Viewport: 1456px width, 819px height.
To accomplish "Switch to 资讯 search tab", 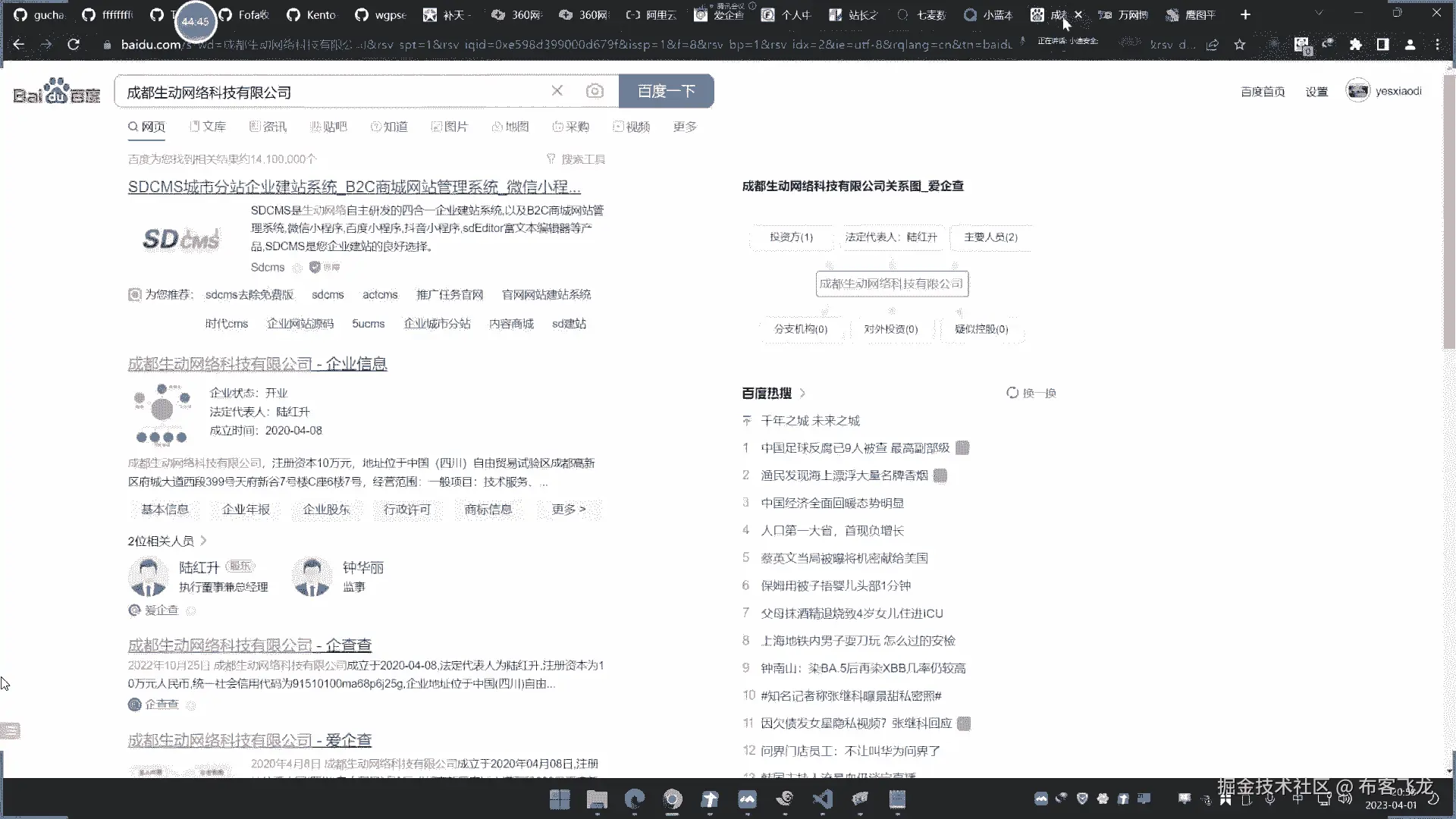I will point(268,127).
